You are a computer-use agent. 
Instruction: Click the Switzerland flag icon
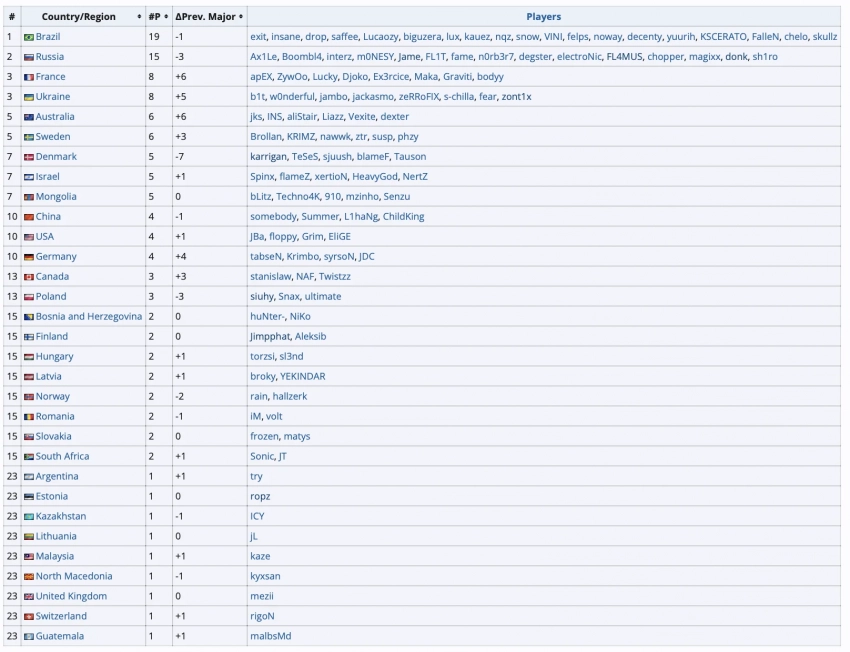point(29,617)
